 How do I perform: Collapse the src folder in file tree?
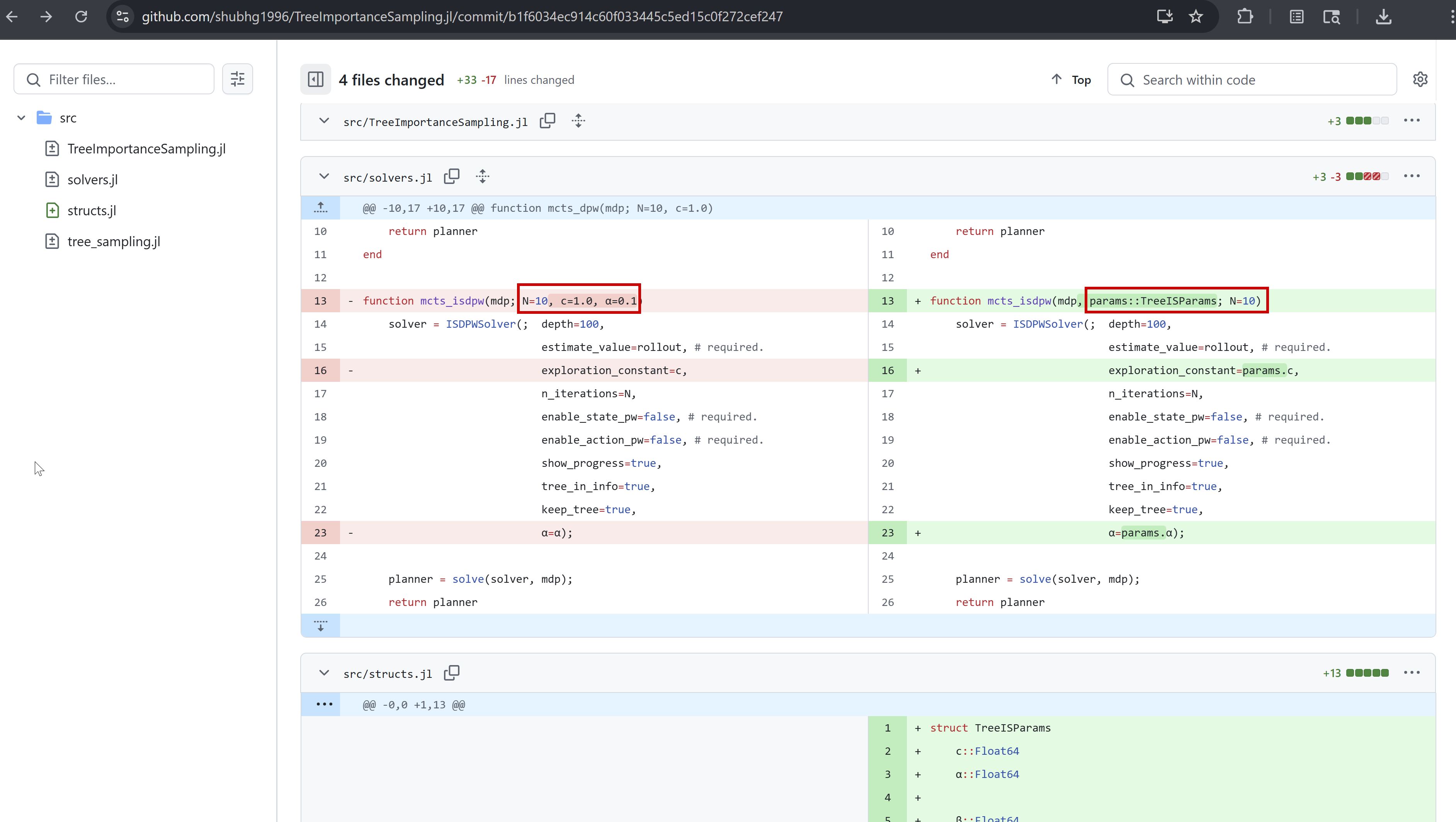(x=22, y=117)
